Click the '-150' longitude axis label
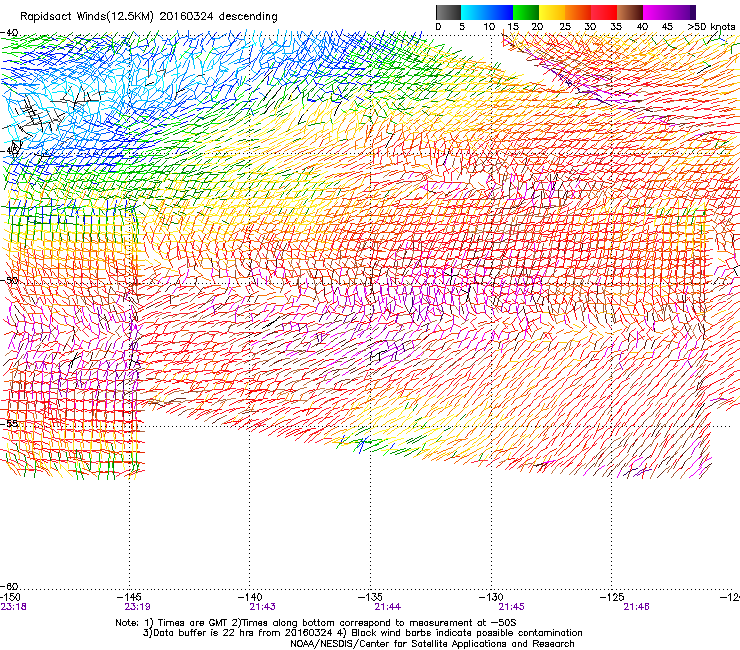This screenshot has height=650, width=740. 10,597
